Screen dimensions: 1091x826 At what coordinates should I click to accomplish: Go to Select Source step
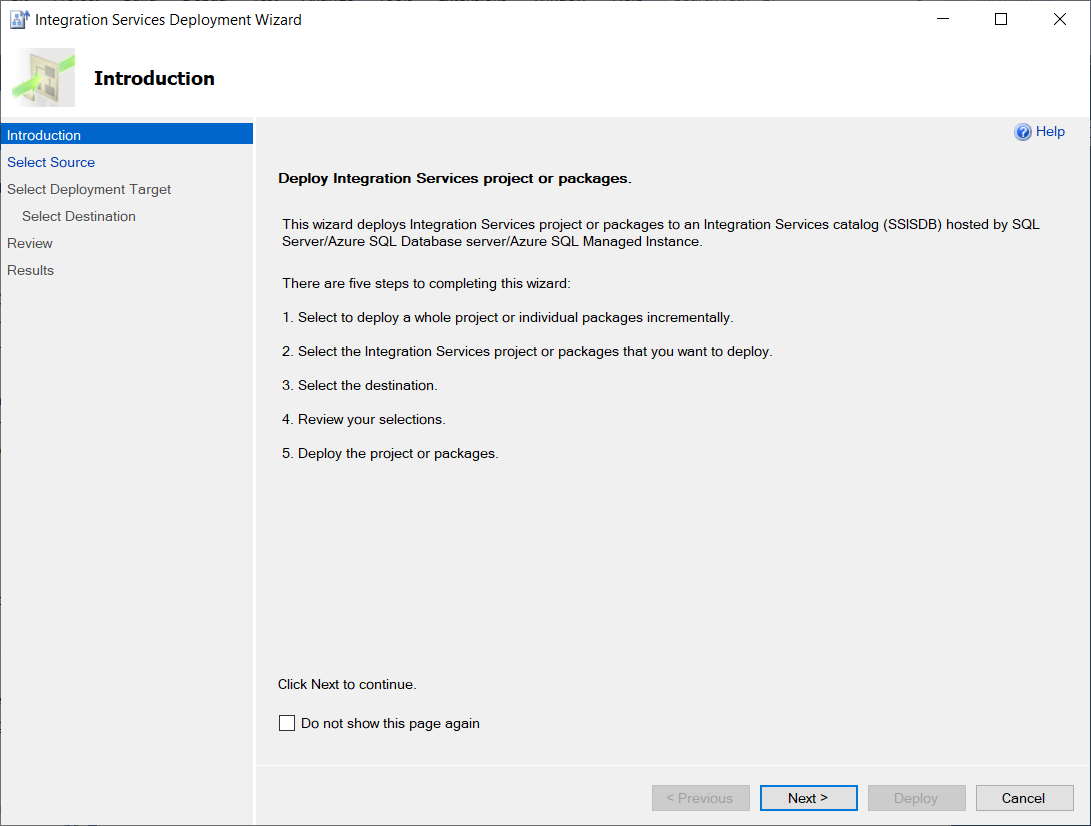tap(51, 162)
